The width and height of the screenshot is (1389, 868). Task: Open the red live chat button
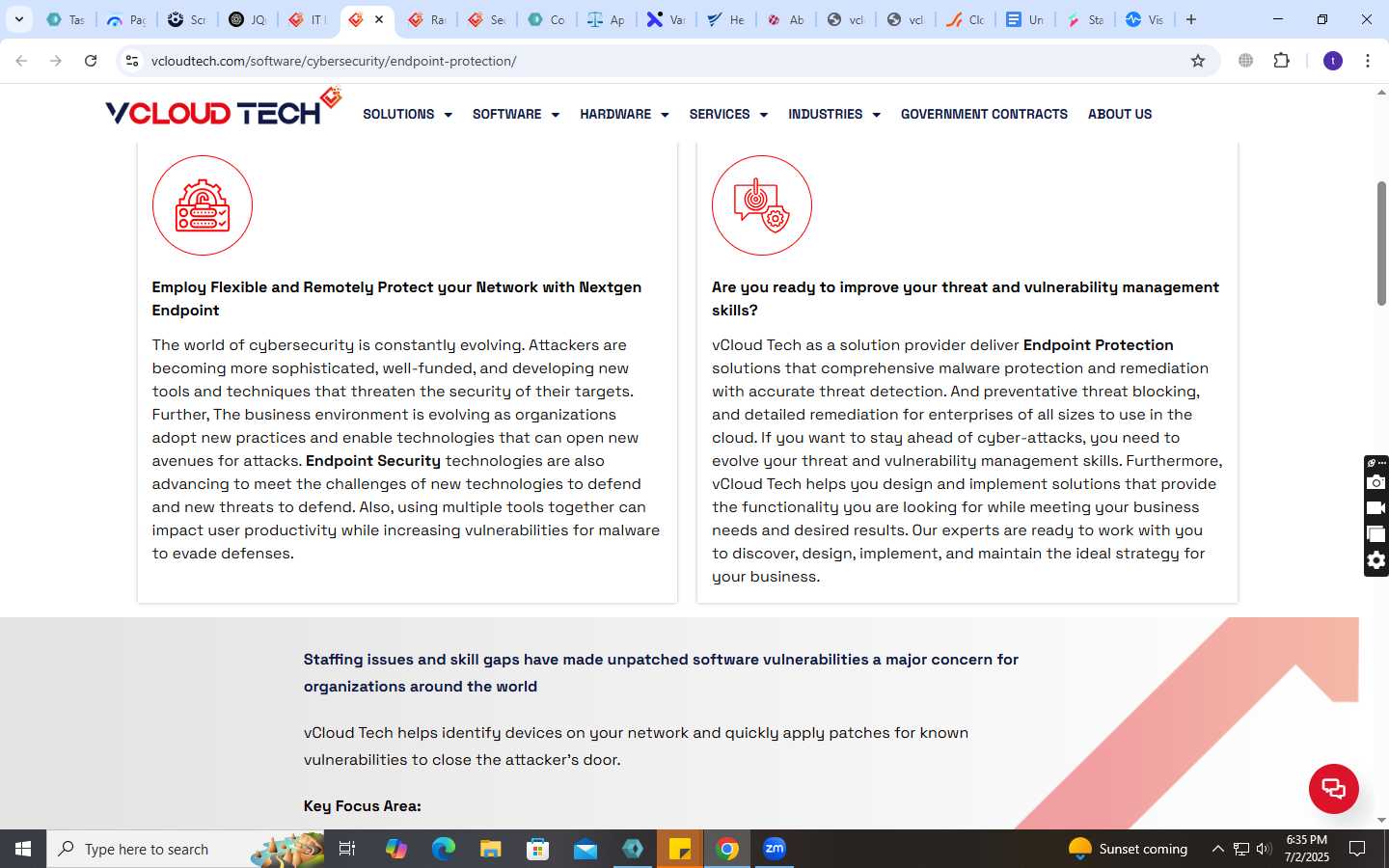[x=1334, y=788]
